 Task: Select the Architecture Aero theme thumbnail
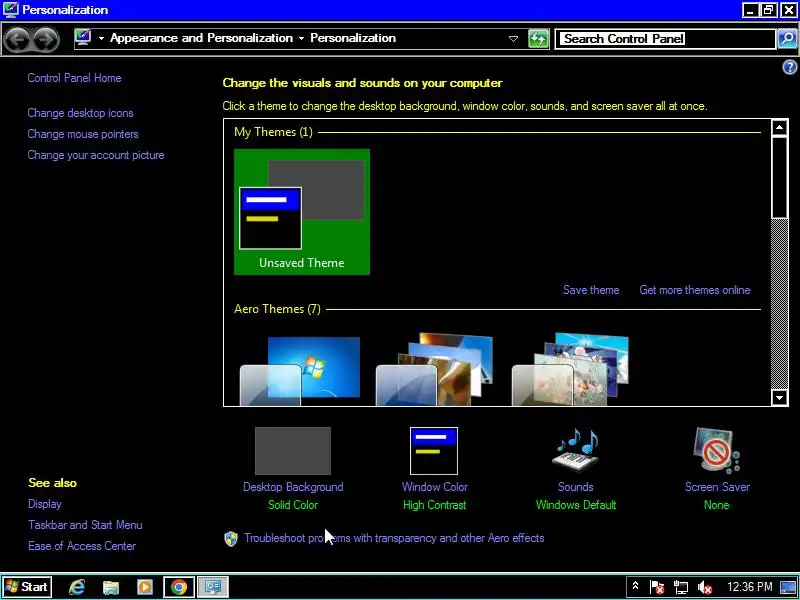[x=435, y=370]
